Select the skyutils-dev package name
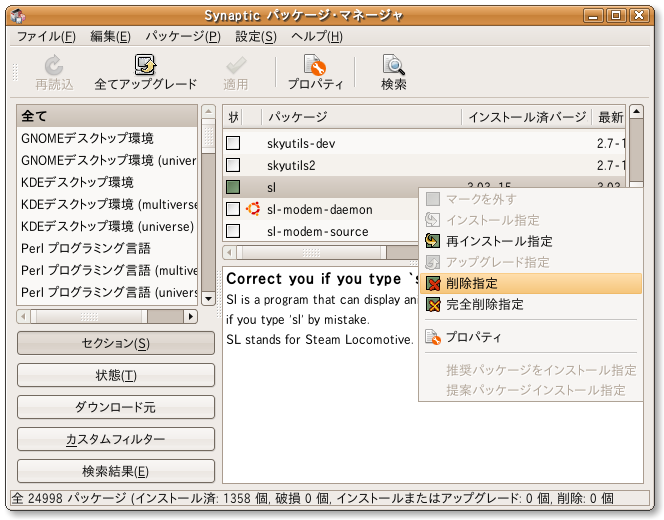Image resolution: width=664 pixels, height=520 pixels. pos(301,144)
